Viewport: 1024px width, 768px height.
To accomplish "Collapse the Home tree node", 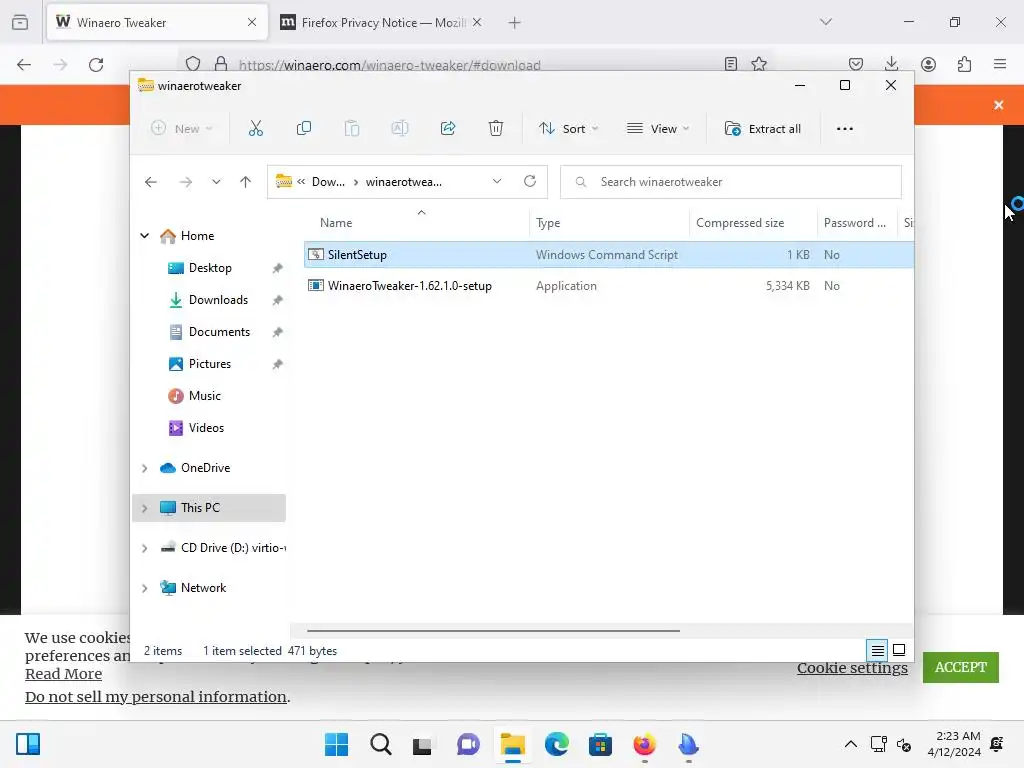I will coord(144,236).
